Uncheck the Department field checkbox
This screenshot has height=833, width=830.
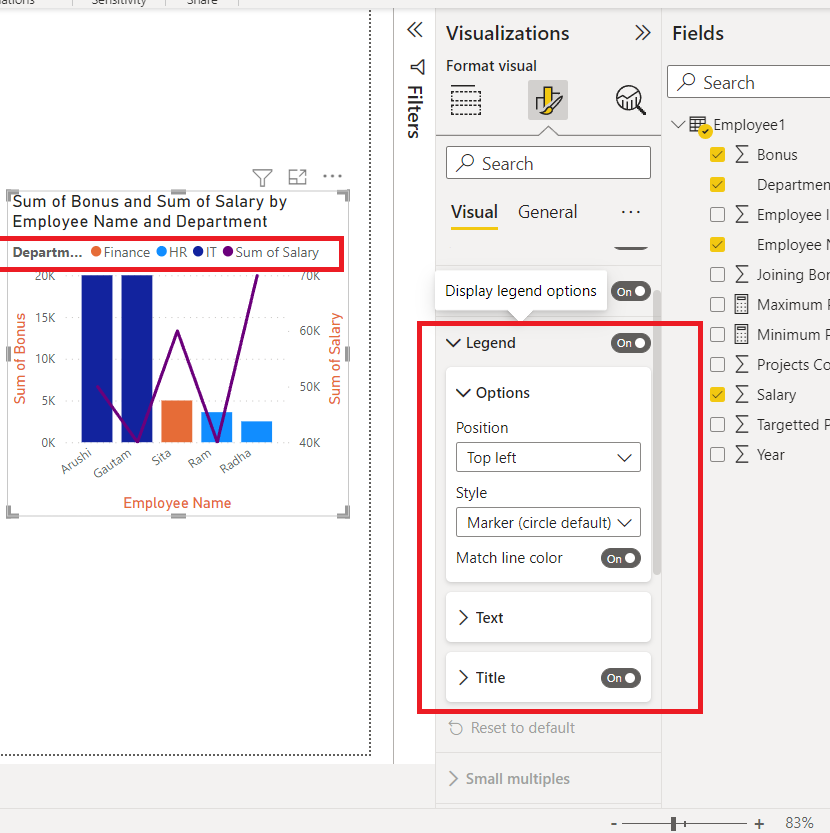tap(717, 184)
